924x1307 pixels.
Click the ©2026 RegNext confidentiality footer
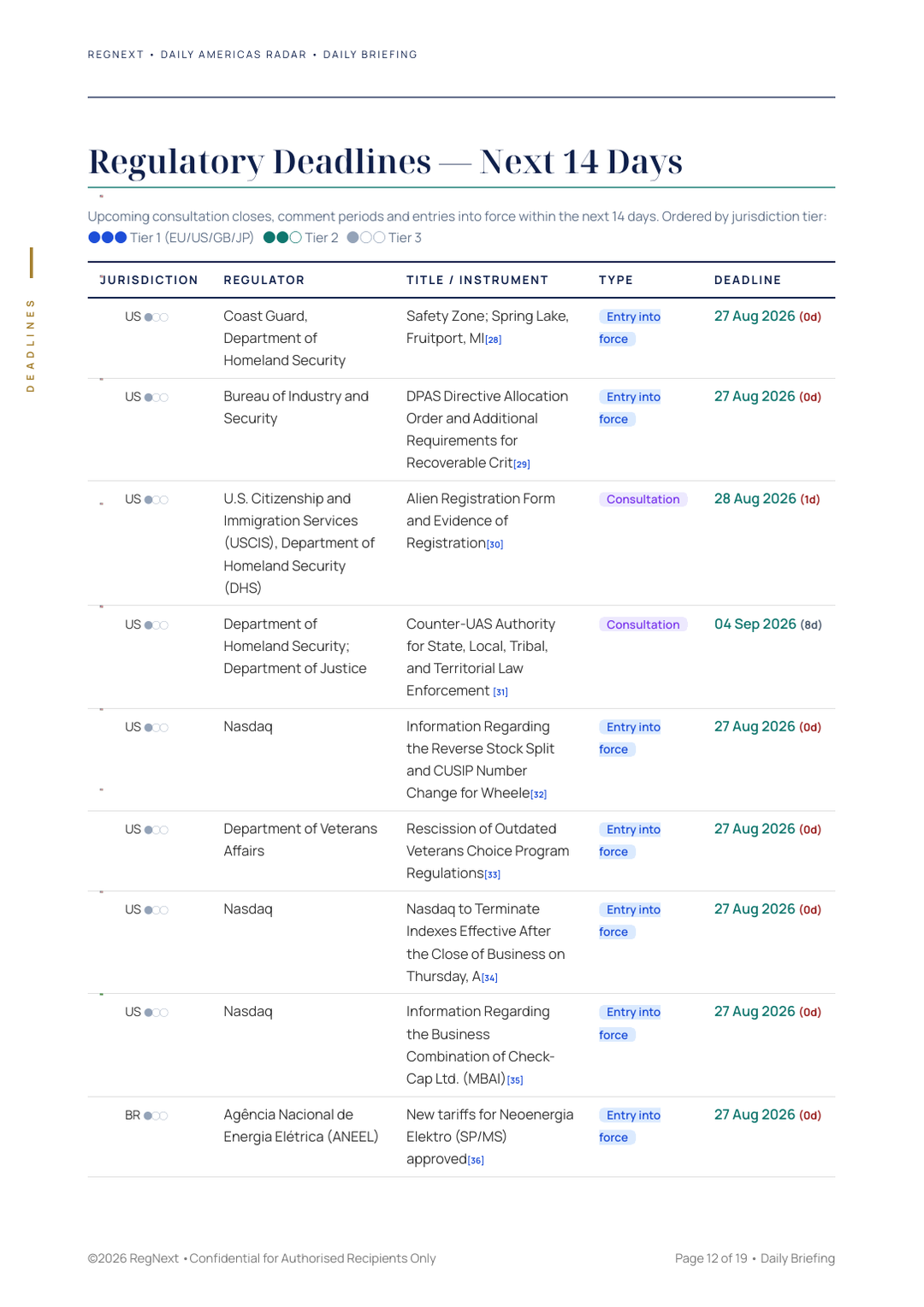pyautogui.click(x=262, y=1259)
